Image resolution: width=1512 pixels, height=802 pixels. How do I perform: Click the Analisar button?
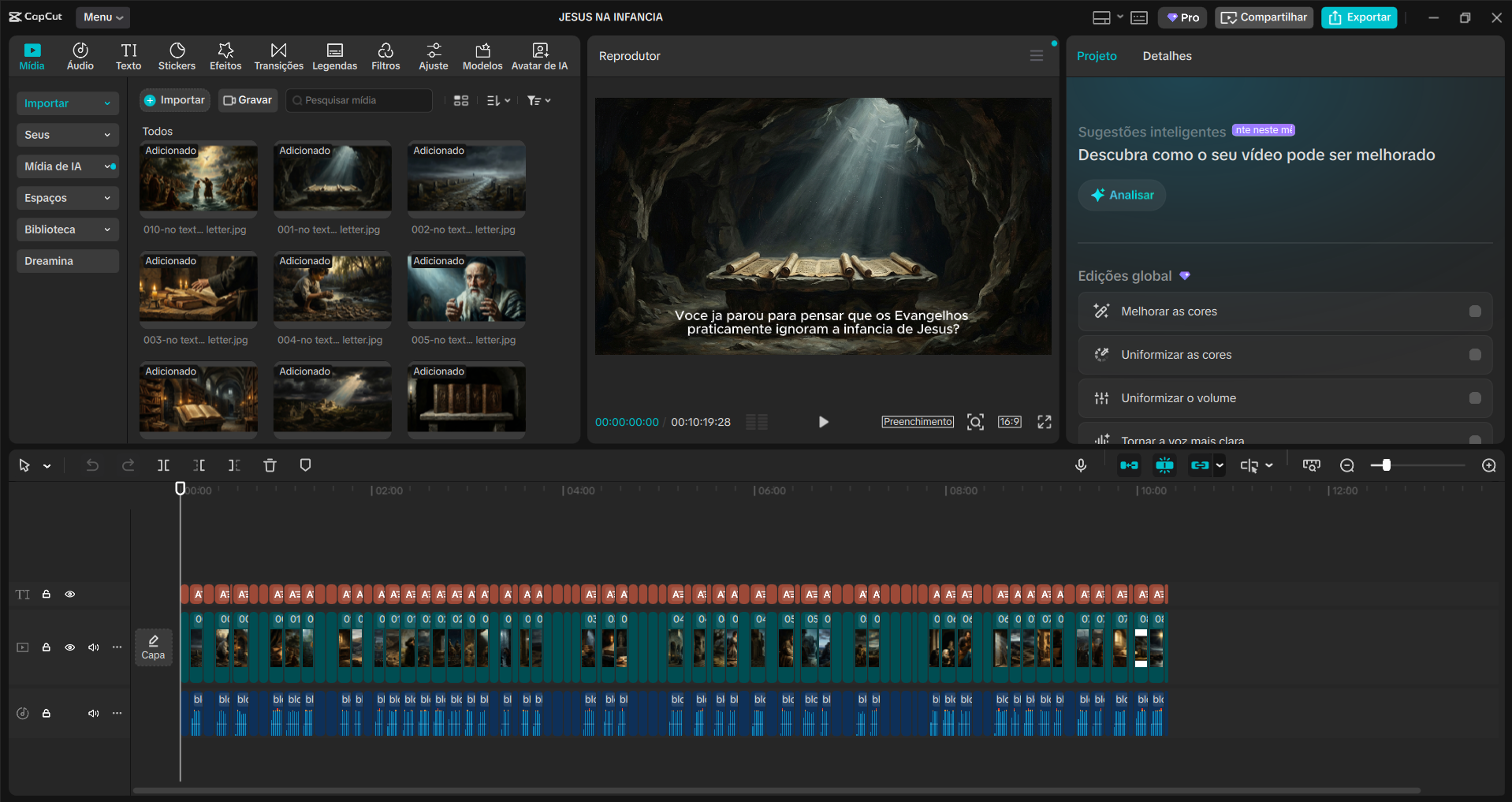[1122, 195]
